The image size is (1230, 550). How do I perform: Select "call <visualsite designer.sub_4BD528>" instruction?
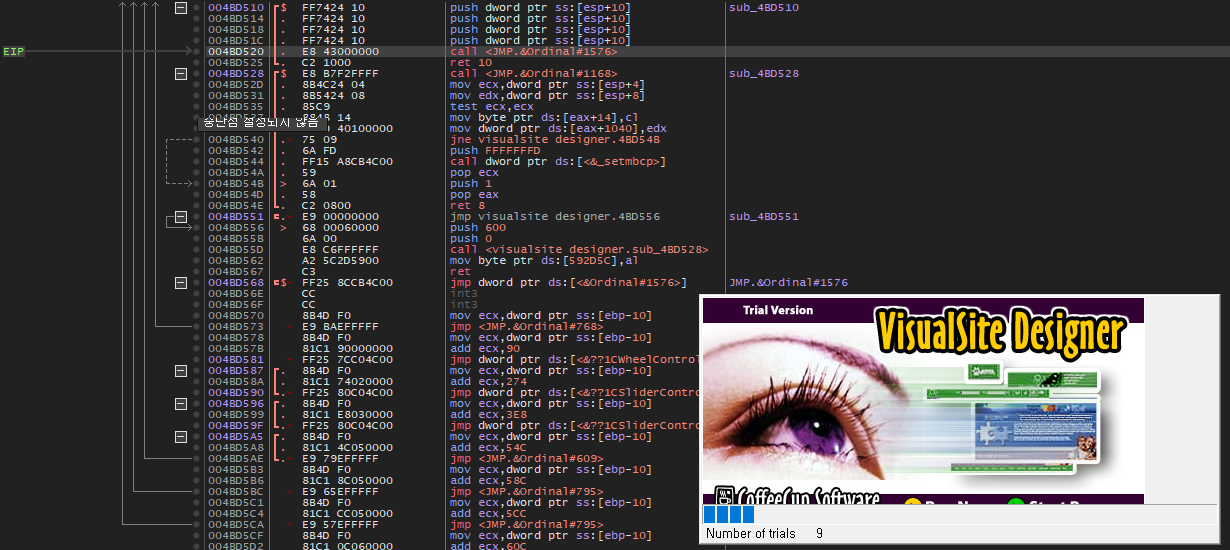[579, 249]
